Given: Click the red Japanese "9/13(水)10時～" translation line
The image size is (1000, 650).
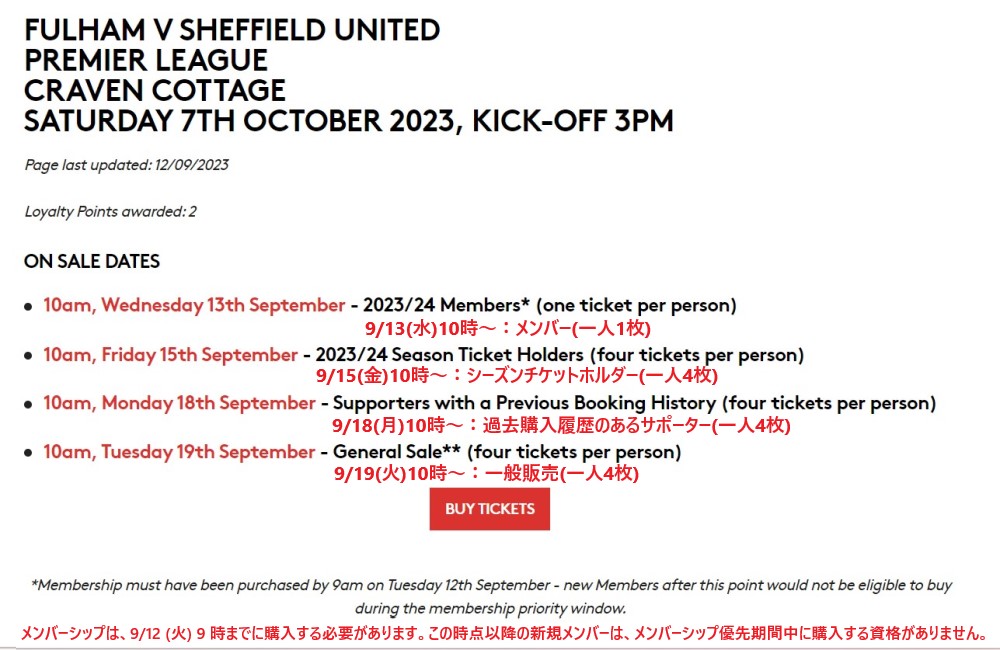Looking at the screenshot, I should coord(507,327).
